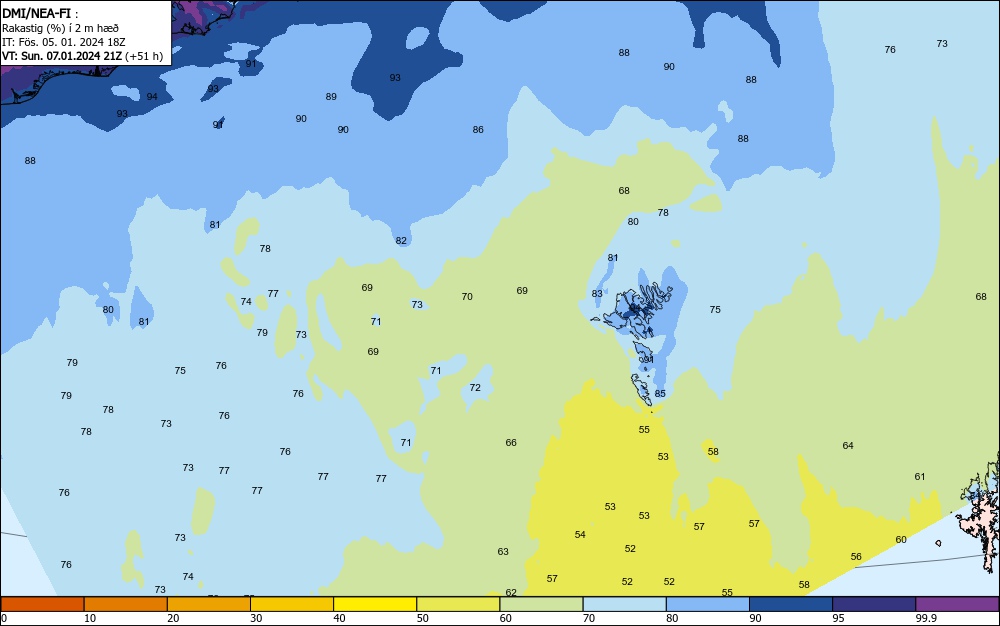Click the "40" legend scale label
This screenshot has height=626, width=1000.
[x=339, y=618]
